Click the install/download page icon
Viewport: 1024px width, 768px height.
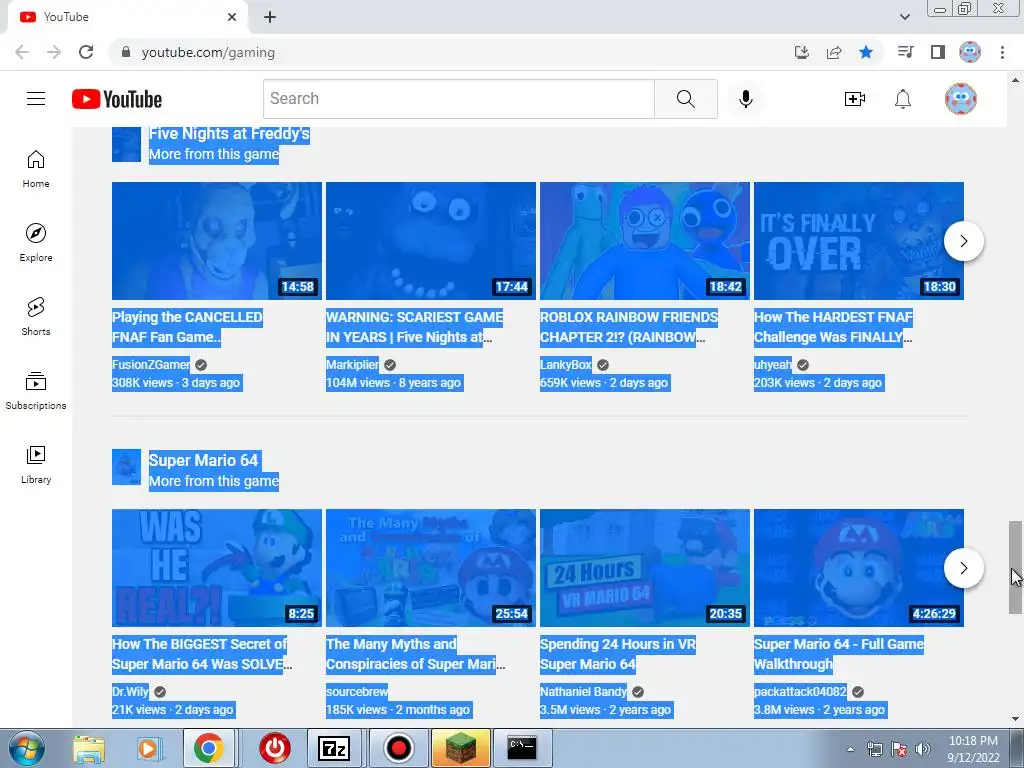(x=802, y=52)
